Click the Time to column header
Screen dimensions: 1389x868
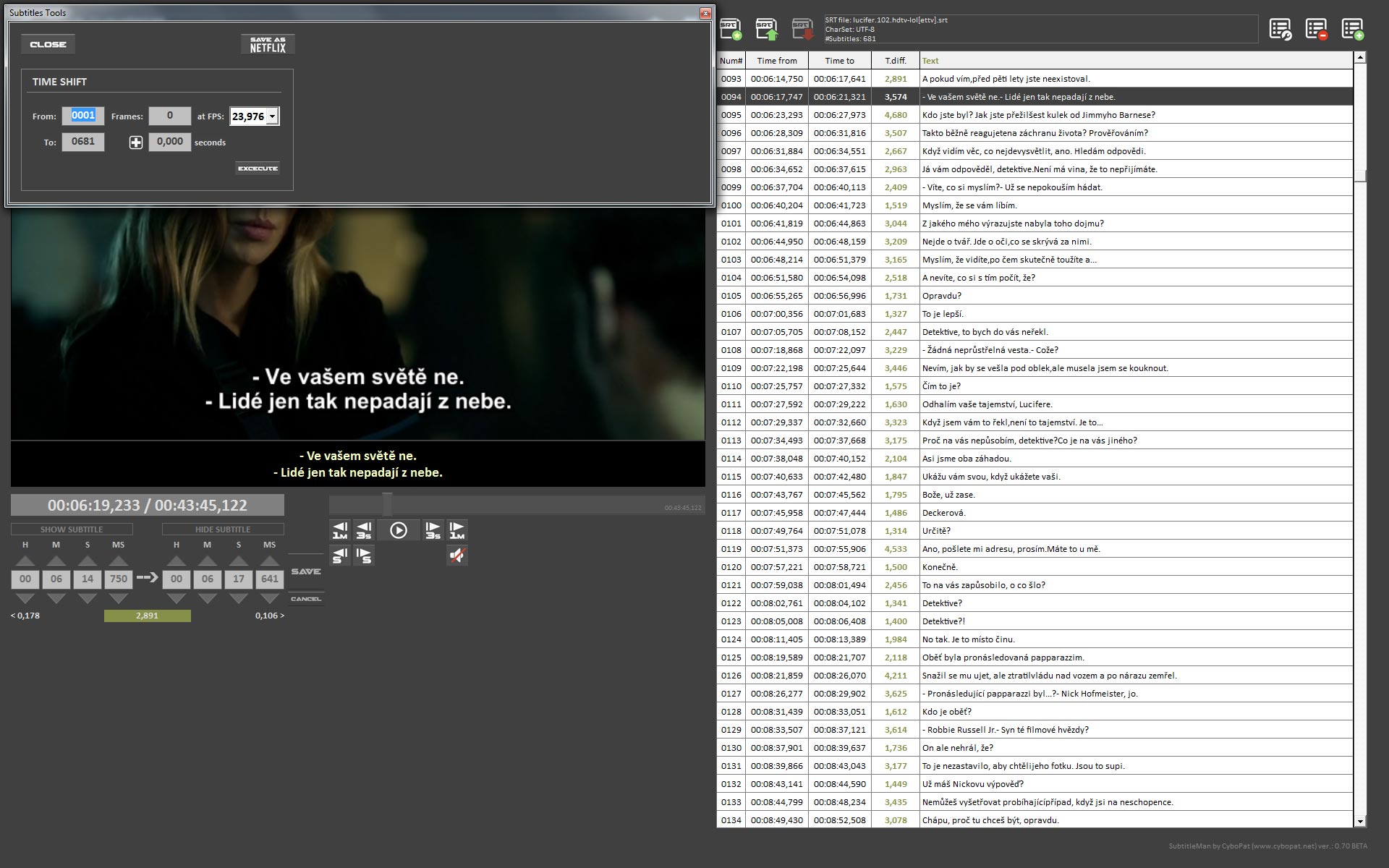[839, 61]
